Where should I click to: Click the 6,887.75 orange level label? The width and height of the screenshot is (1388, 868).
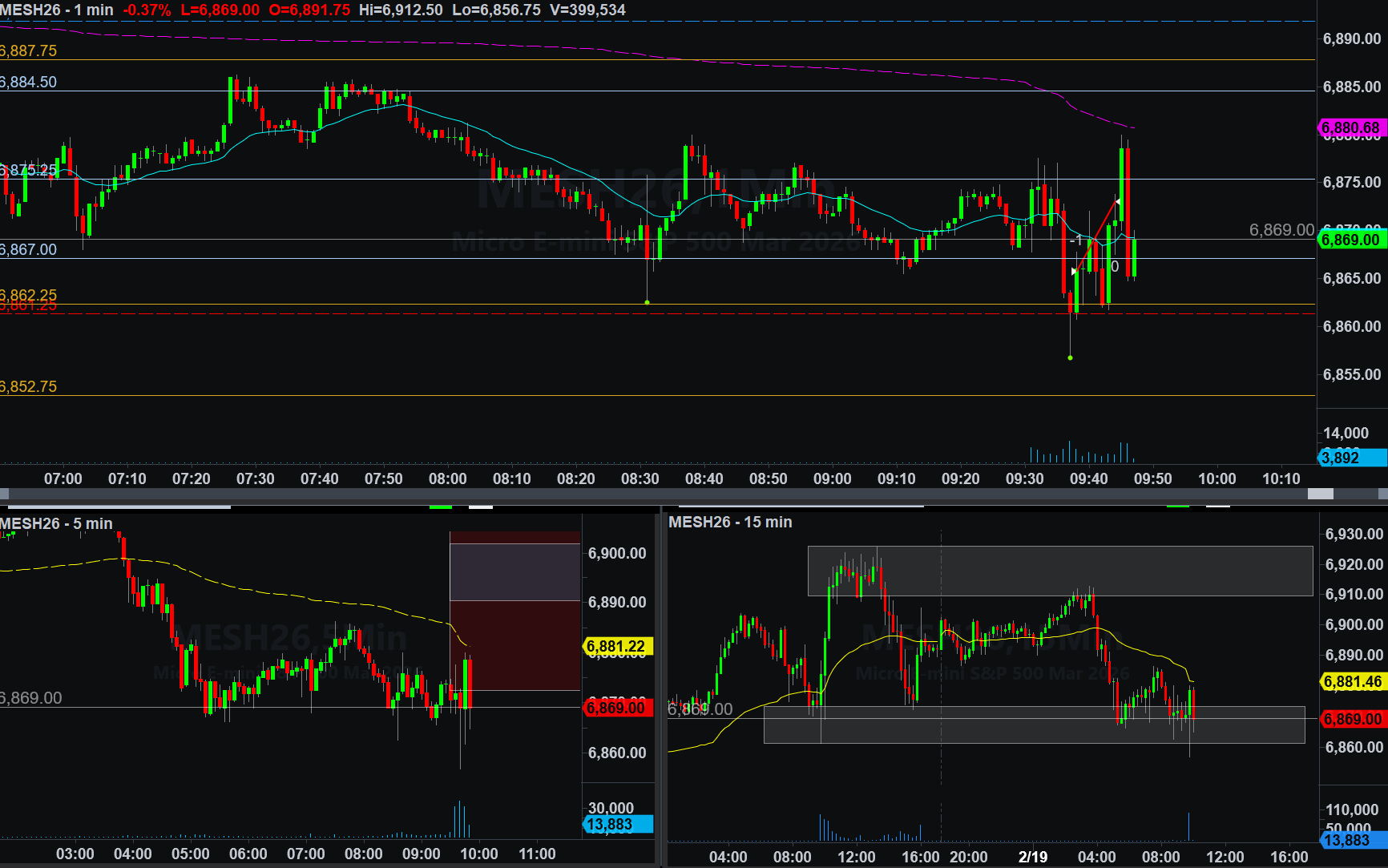click(x=29, y=50)
